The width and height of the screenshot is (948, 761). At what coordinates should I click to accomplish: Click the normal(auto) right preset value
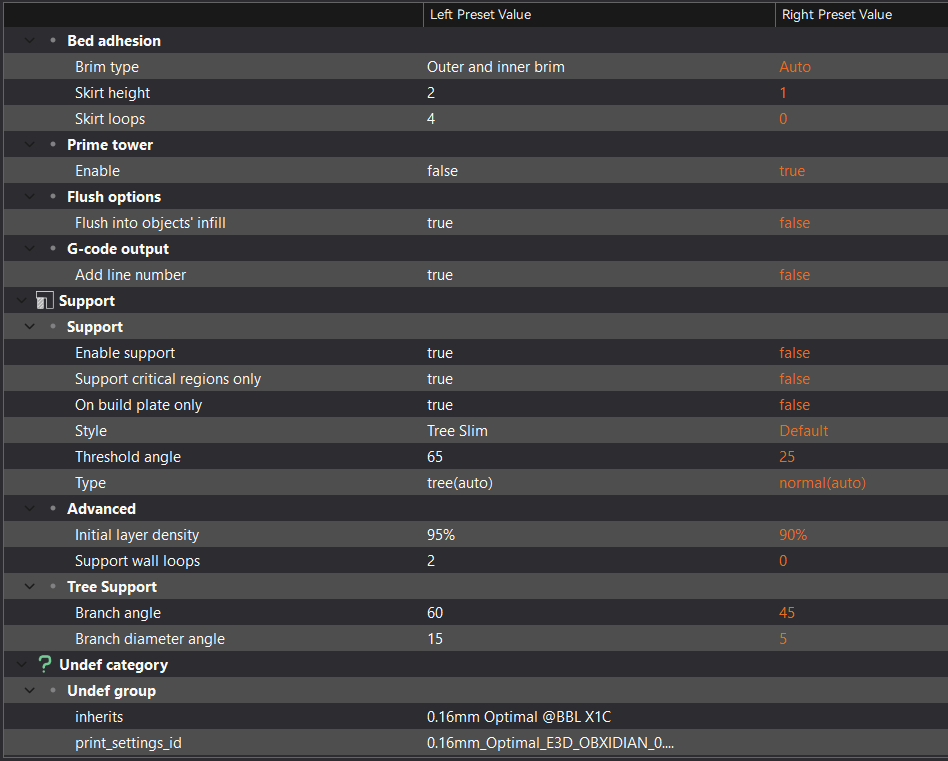point(822,483)
